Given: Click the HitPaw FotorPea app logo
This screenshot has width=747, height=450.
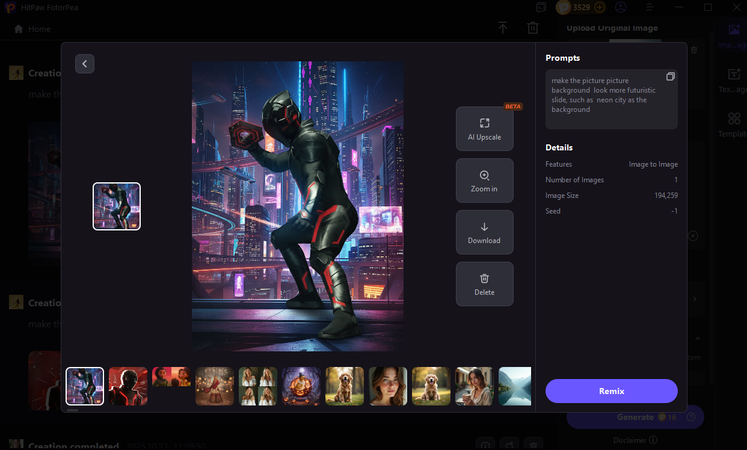Looking at the screenshot, I should 10,7.
